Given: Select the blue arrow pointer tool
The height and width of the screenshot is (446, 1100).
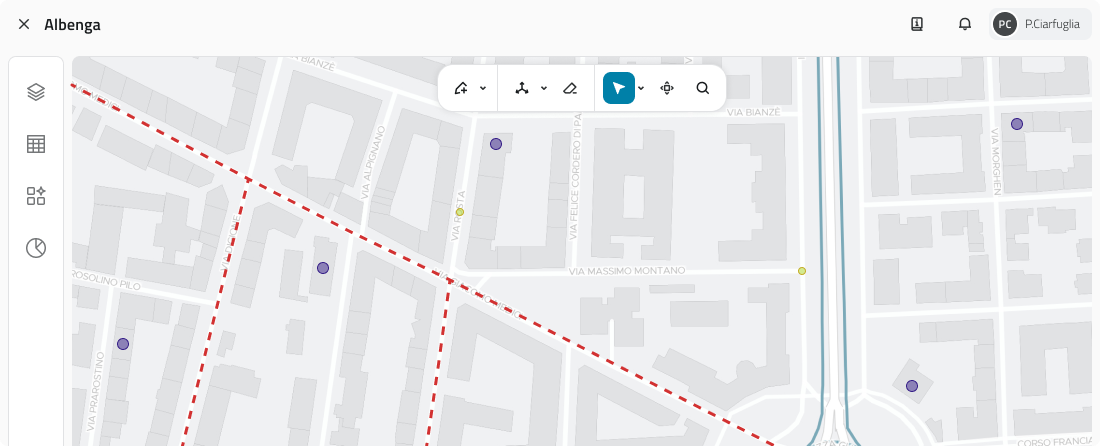Looking at the screenshot, I should coord(618,88).
